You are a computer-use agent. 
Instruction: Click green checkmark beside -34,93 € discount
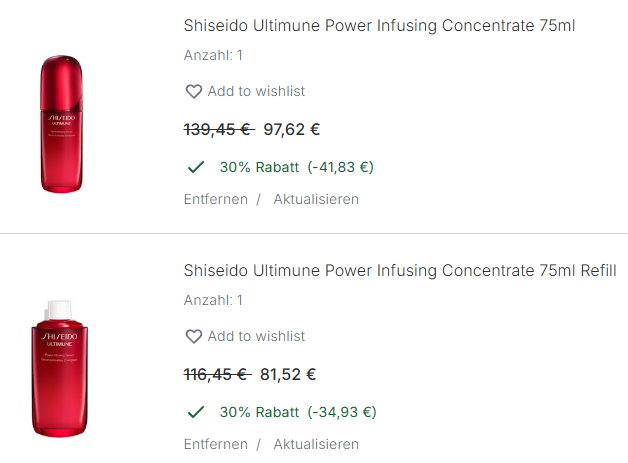point(196,412)
